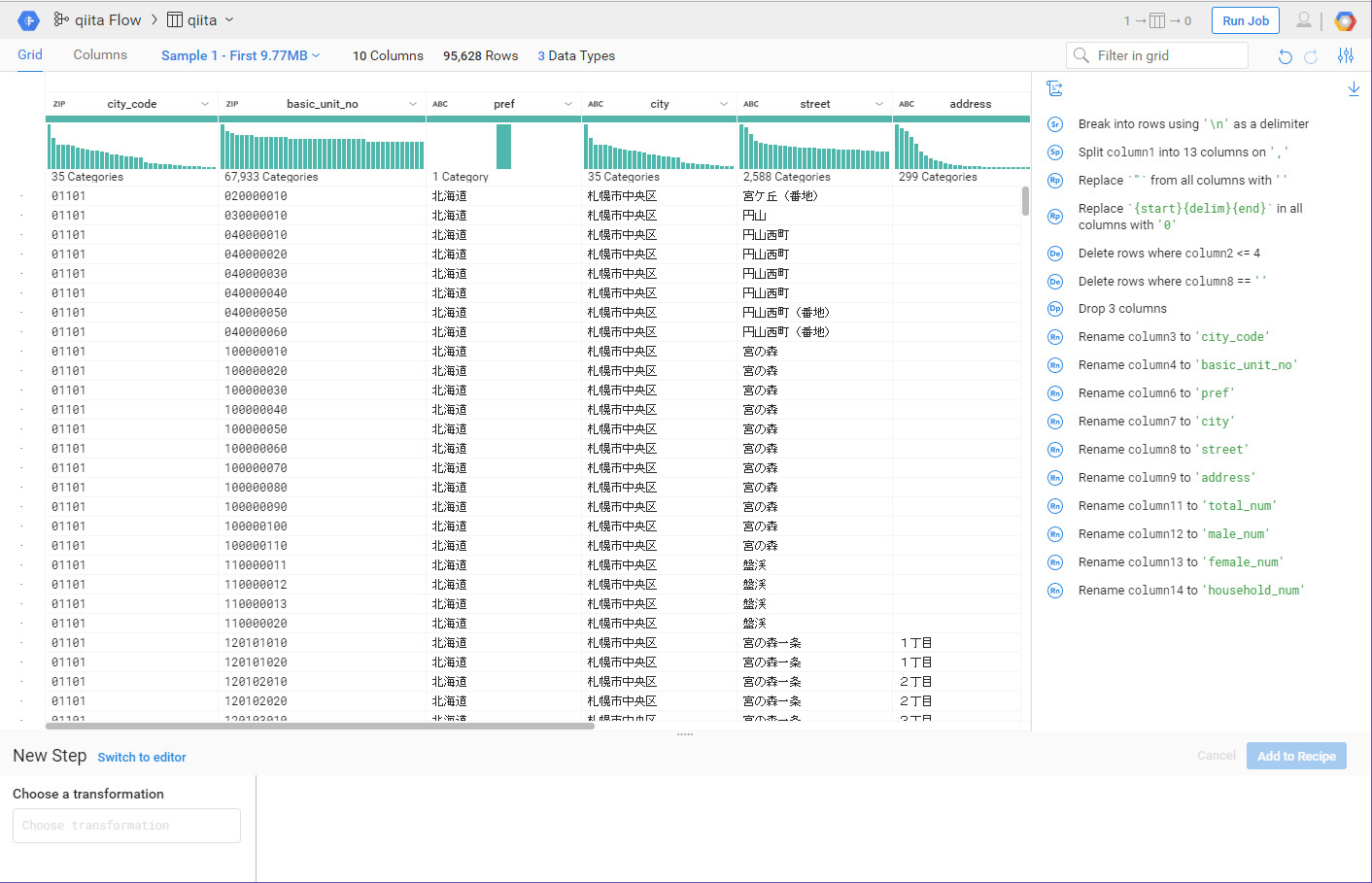This screenshot has width=1372, height=883.
Task: Click the download recipe icon
Action: tap(1354, 89)
